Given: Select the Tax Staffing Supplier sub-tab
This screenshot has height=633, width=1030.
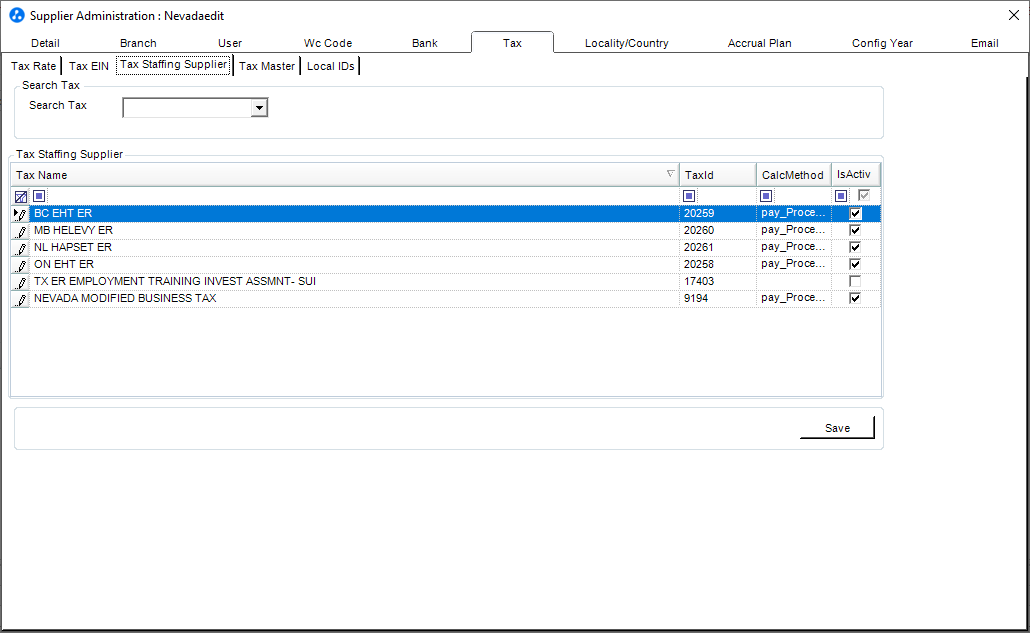Looking at the screenshot, I should [173, 64].
